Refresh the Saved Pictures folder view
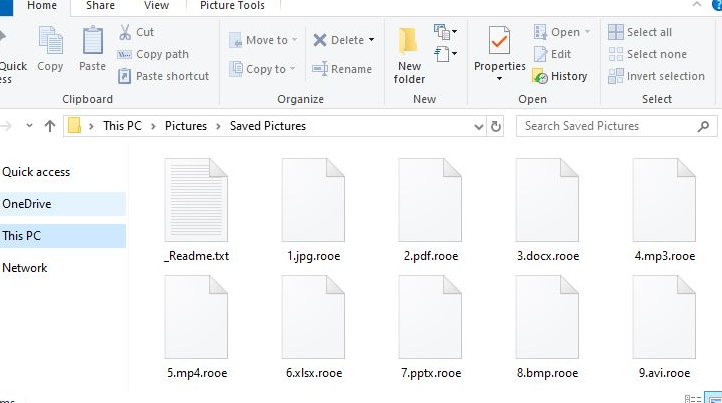 [496, 126]
